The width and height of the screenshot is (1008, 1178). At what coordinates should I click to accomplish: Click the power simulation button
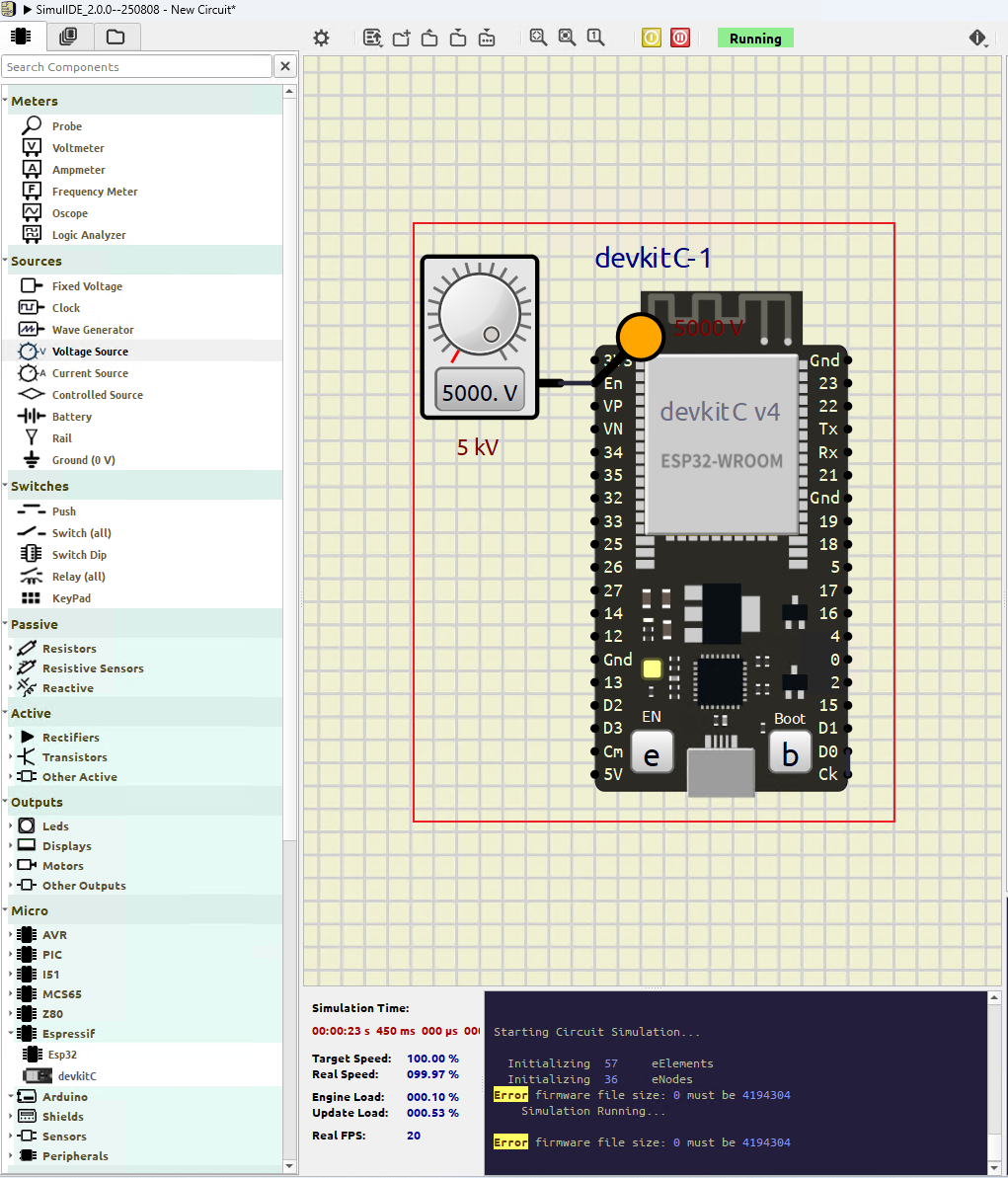(652, 38)
